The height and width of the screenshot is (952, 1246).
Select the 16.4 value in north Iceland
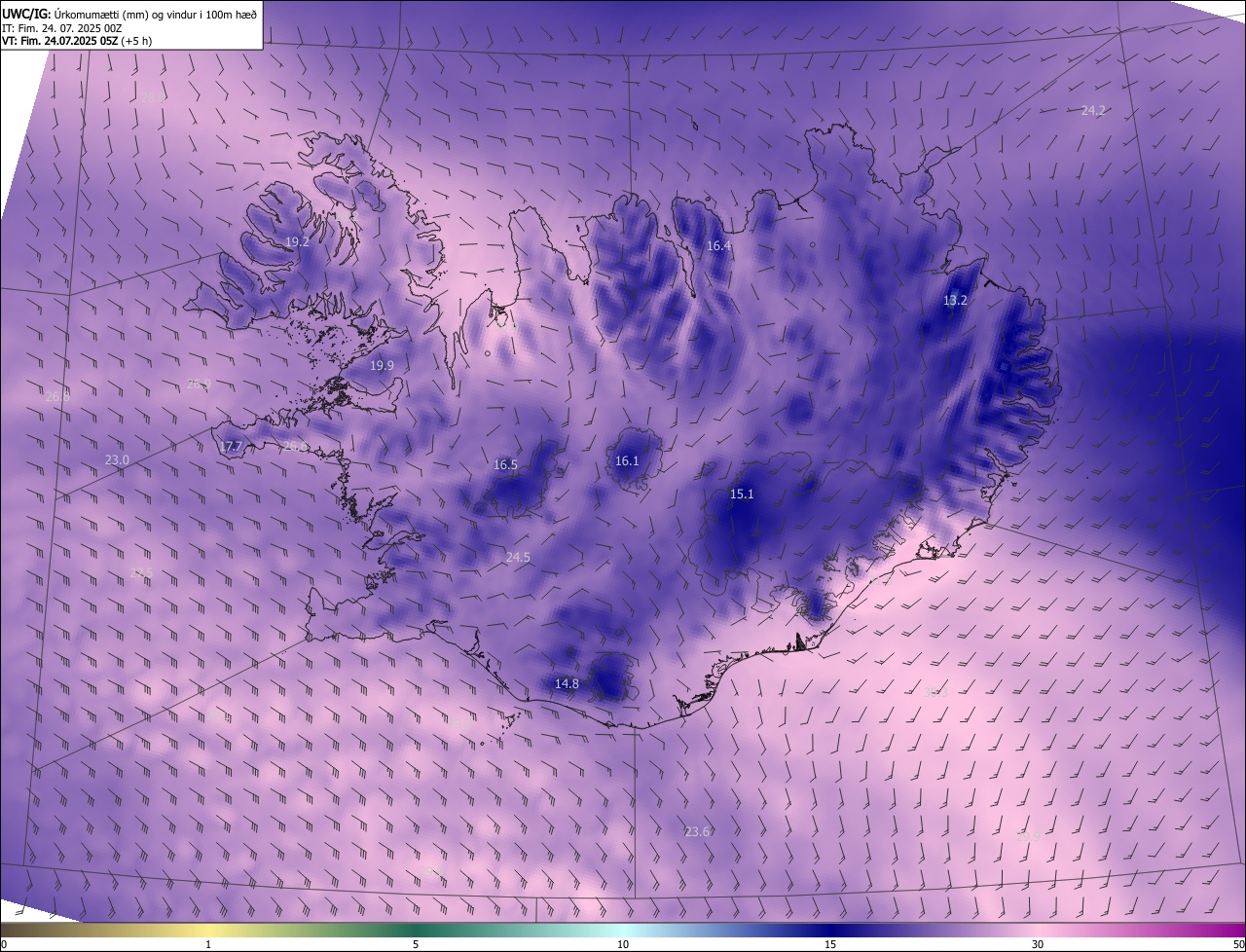coord(718,246)
